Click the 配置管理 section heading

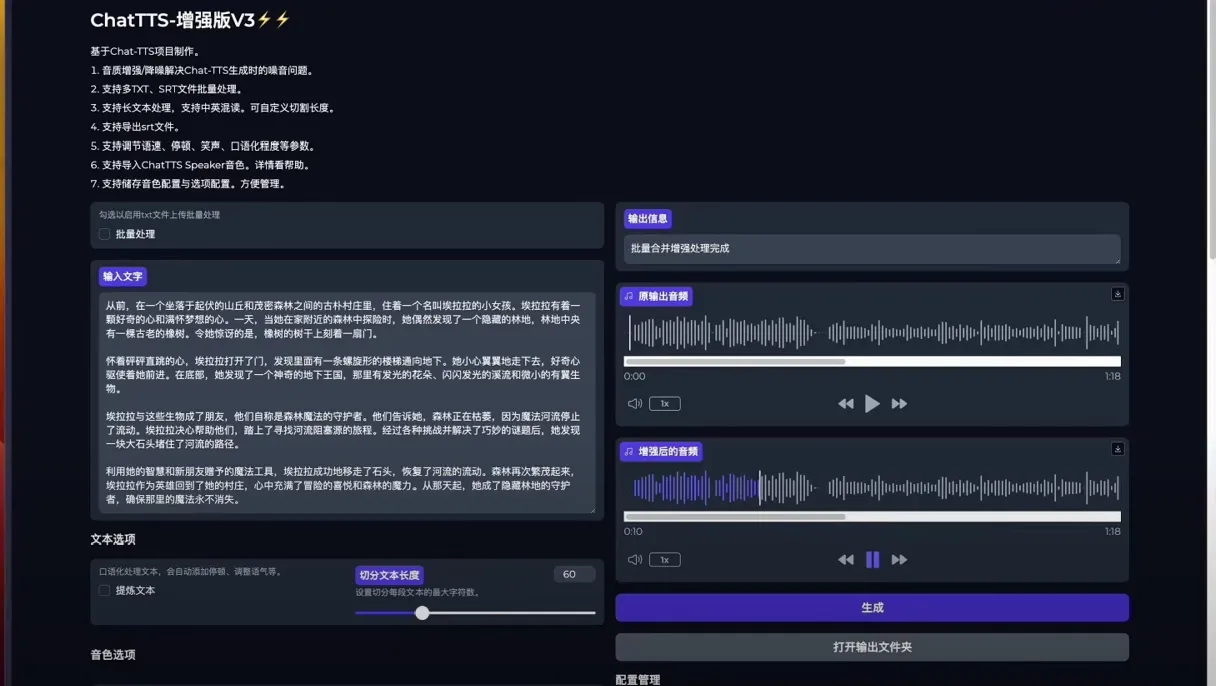pos(638,680)
